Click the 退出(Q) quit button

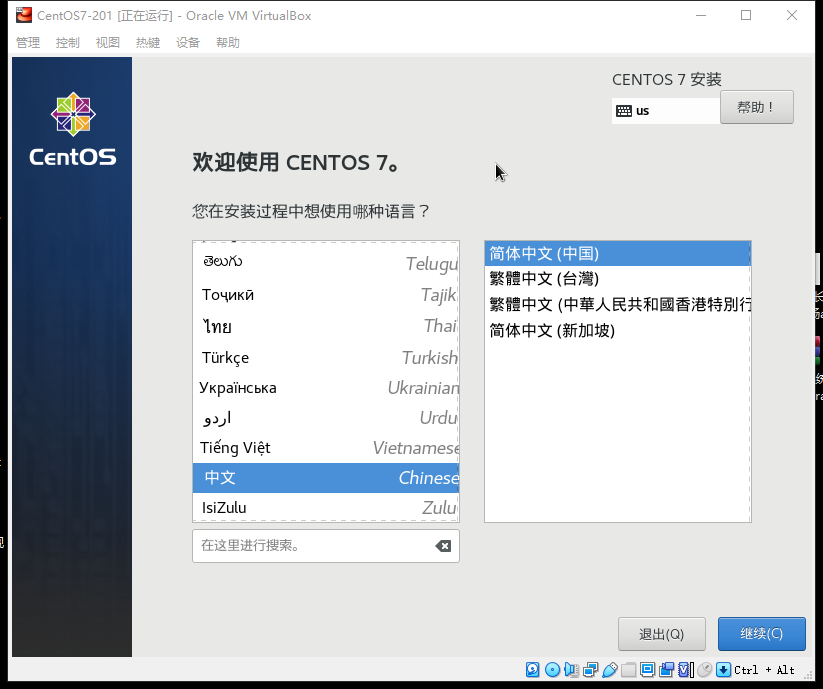661,634
